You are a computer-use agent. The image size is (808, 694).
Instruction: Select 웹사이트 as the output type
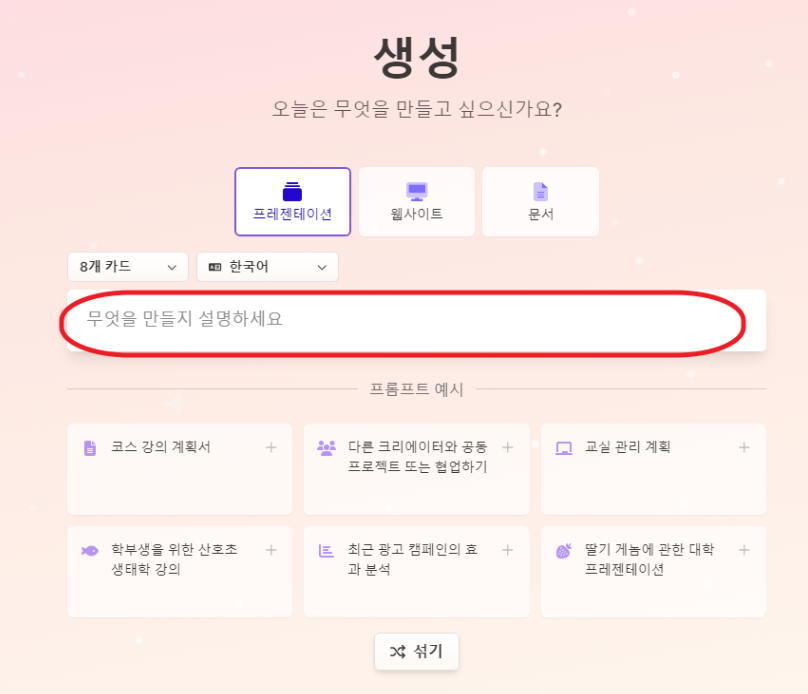pos(416,201)
